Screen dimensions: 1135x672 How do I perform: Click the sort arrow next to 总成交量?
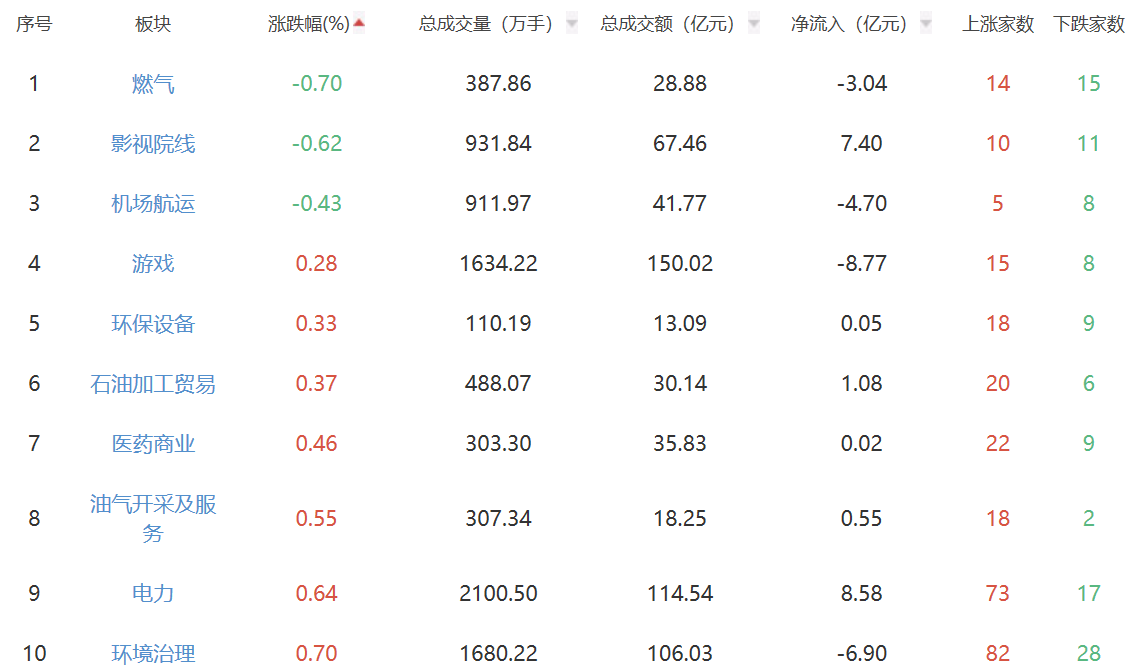(x=571, y=24)
